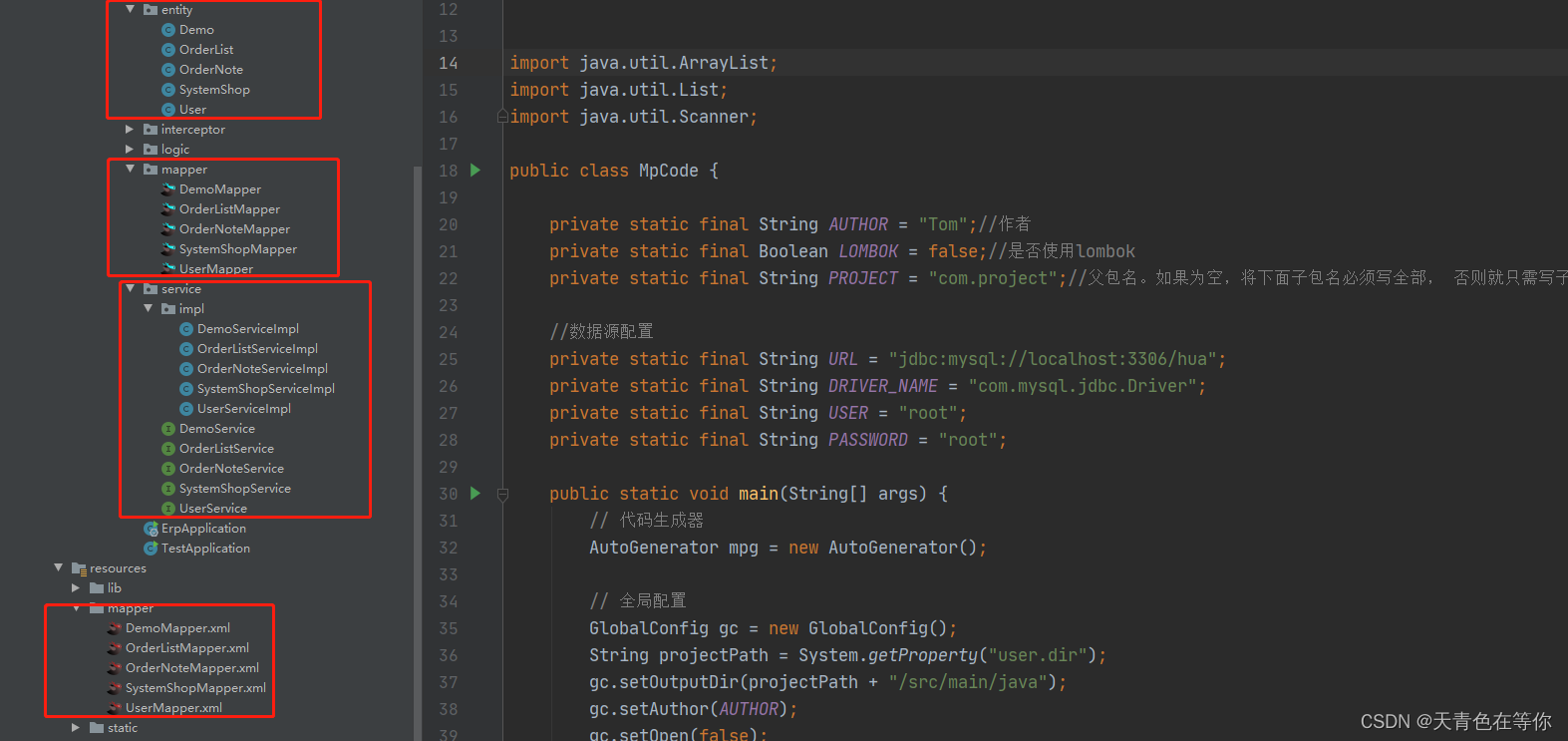Click line number 25 in gutter
This screenshot has height=741, width=1568.
(x=449, y=359)
